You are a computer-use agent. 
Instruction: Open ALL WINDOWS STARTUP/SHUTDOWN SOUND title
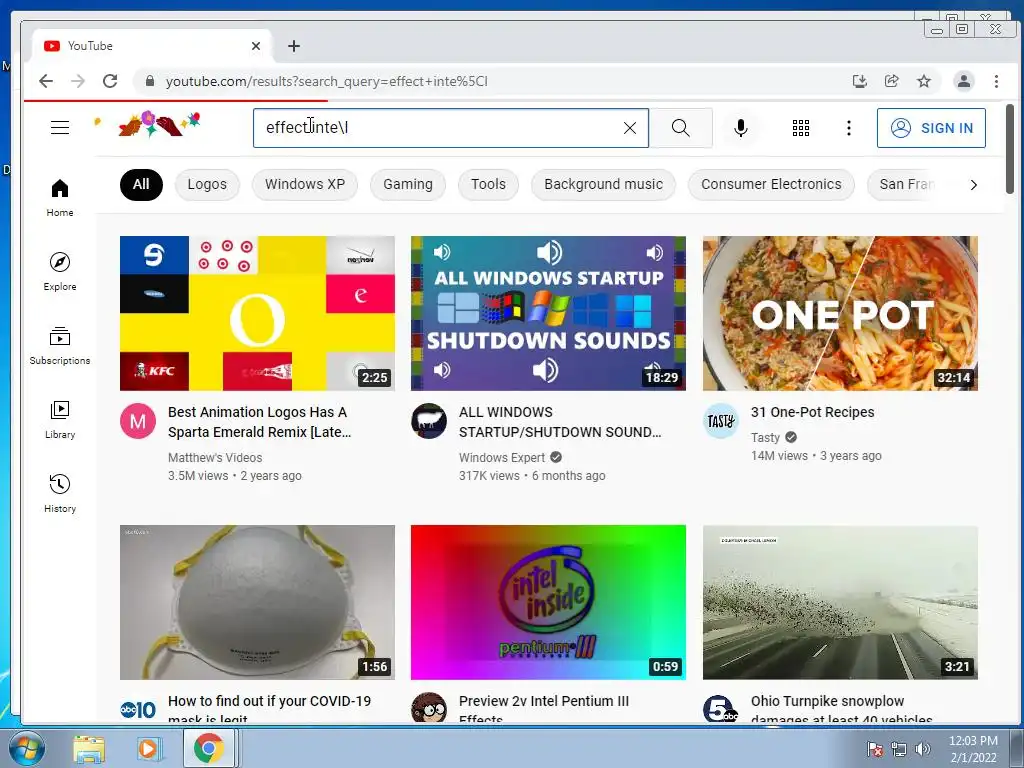pos(560,422)
